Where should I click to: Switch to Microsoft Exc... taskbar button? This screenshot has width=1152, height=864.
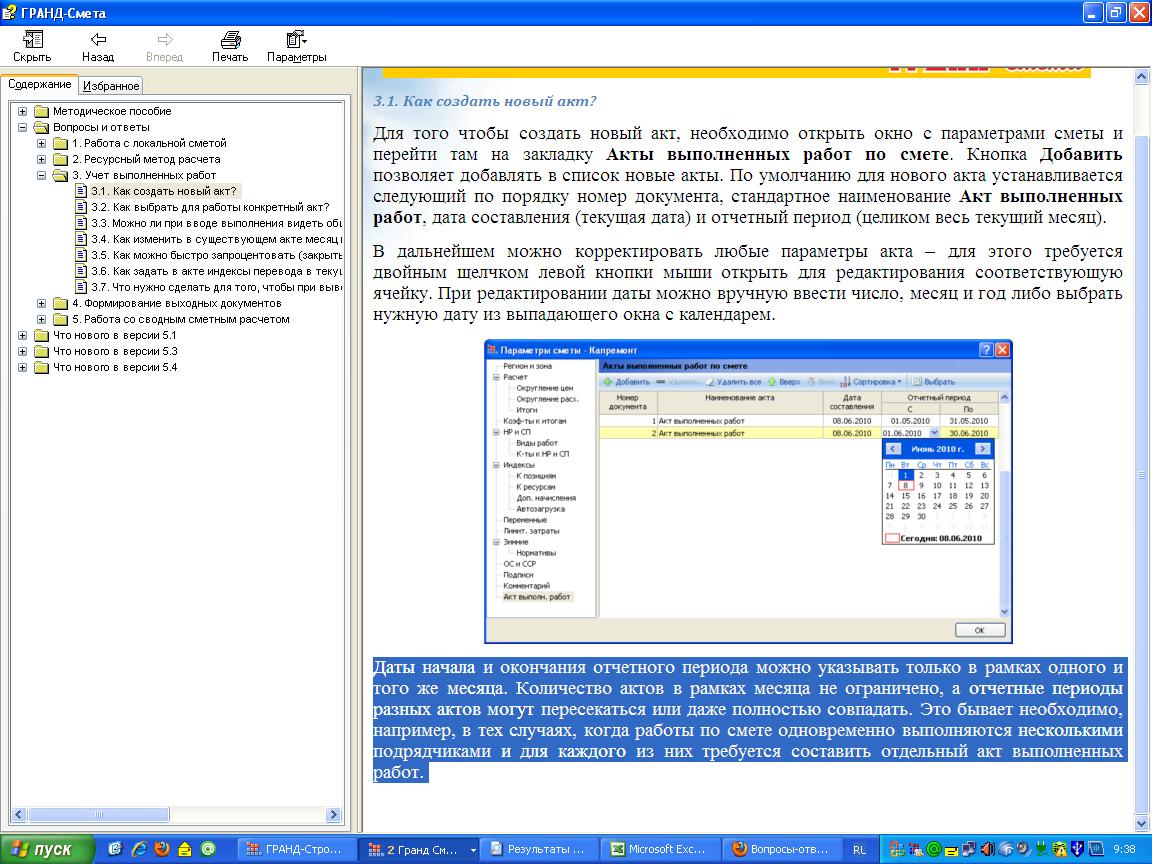tap(662, 849)
